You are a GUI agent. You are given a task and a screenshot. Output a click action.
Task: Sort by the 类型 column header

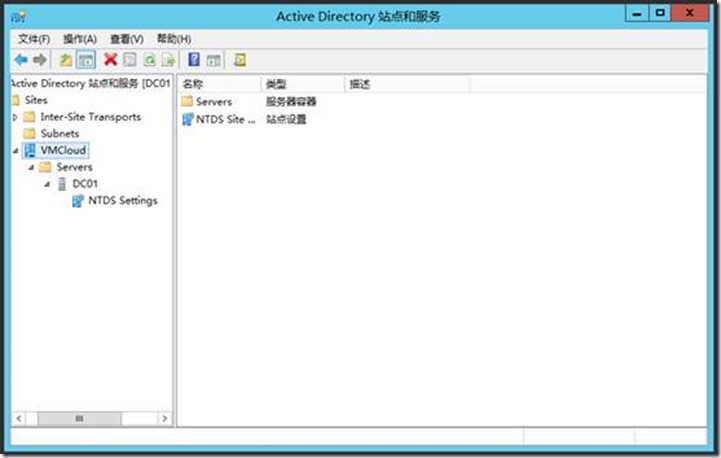pyautogui.click(x=303, y=84)
